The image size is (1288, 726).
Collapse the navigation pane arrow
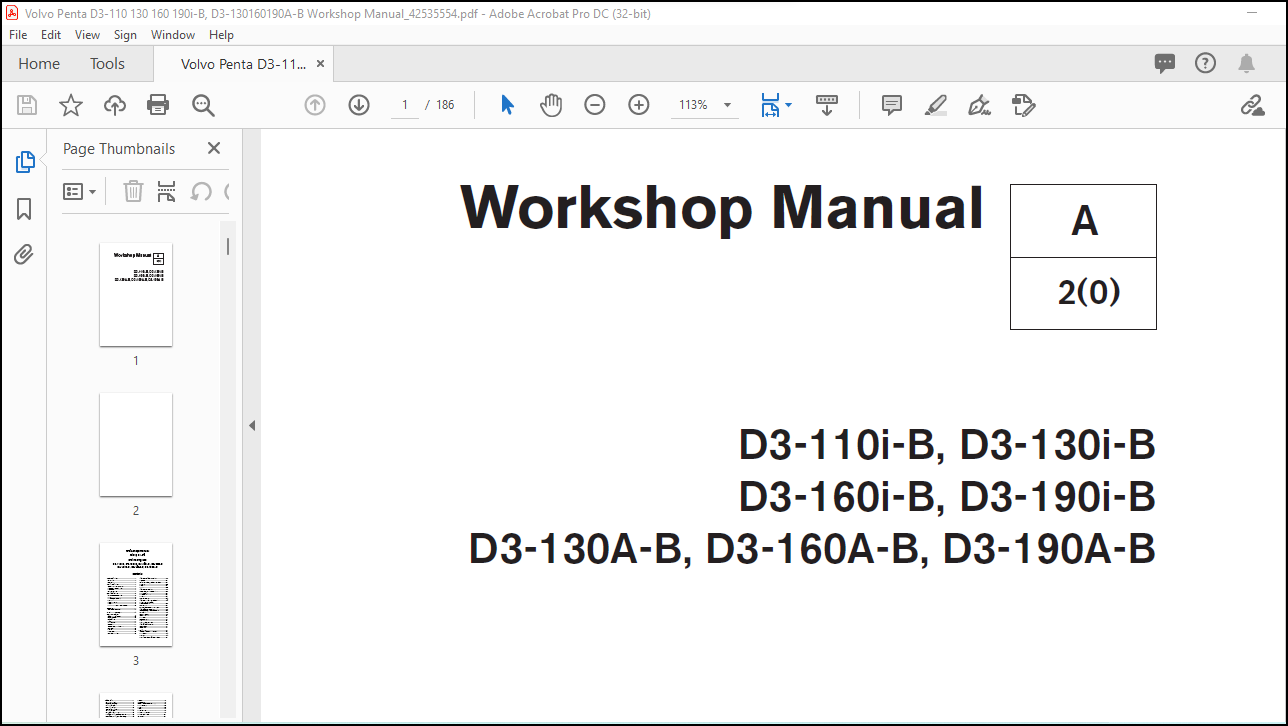pos(252,425)
